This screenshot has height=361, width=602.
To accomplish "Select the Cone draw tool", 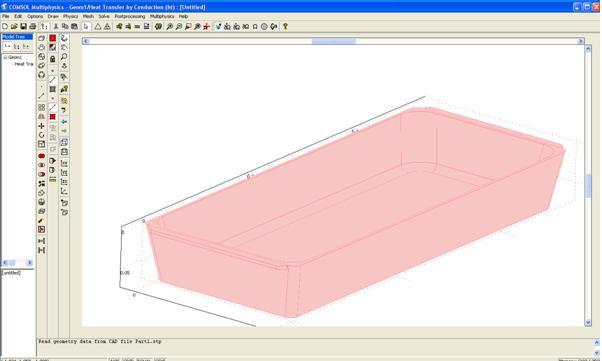I will 41,47.
